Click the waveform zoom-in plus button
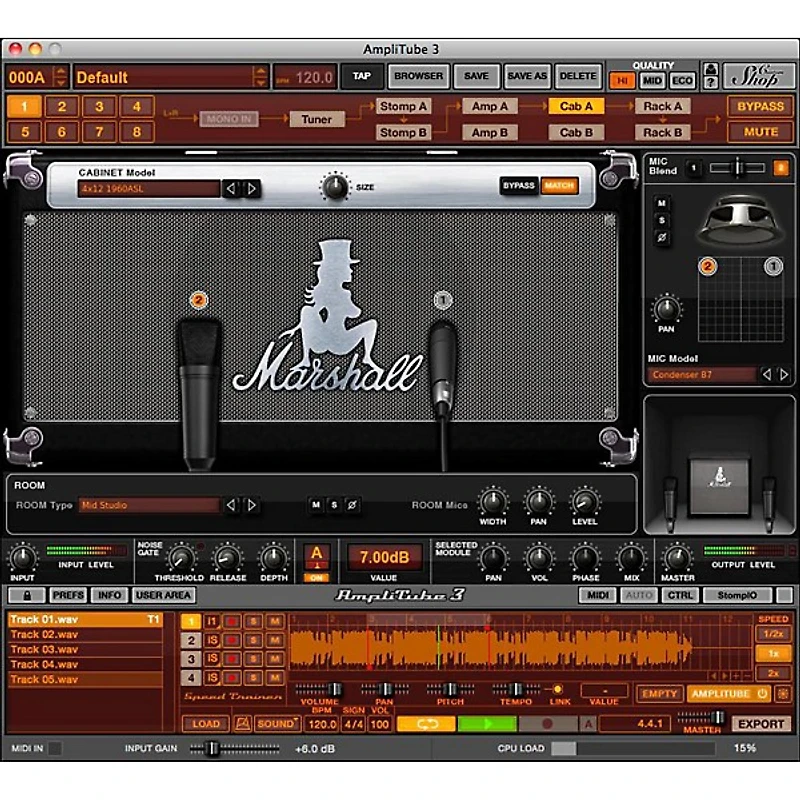Image resolution: width=800 pixels, height=800 pixels. pyautogui.click(x=736, y=676)
